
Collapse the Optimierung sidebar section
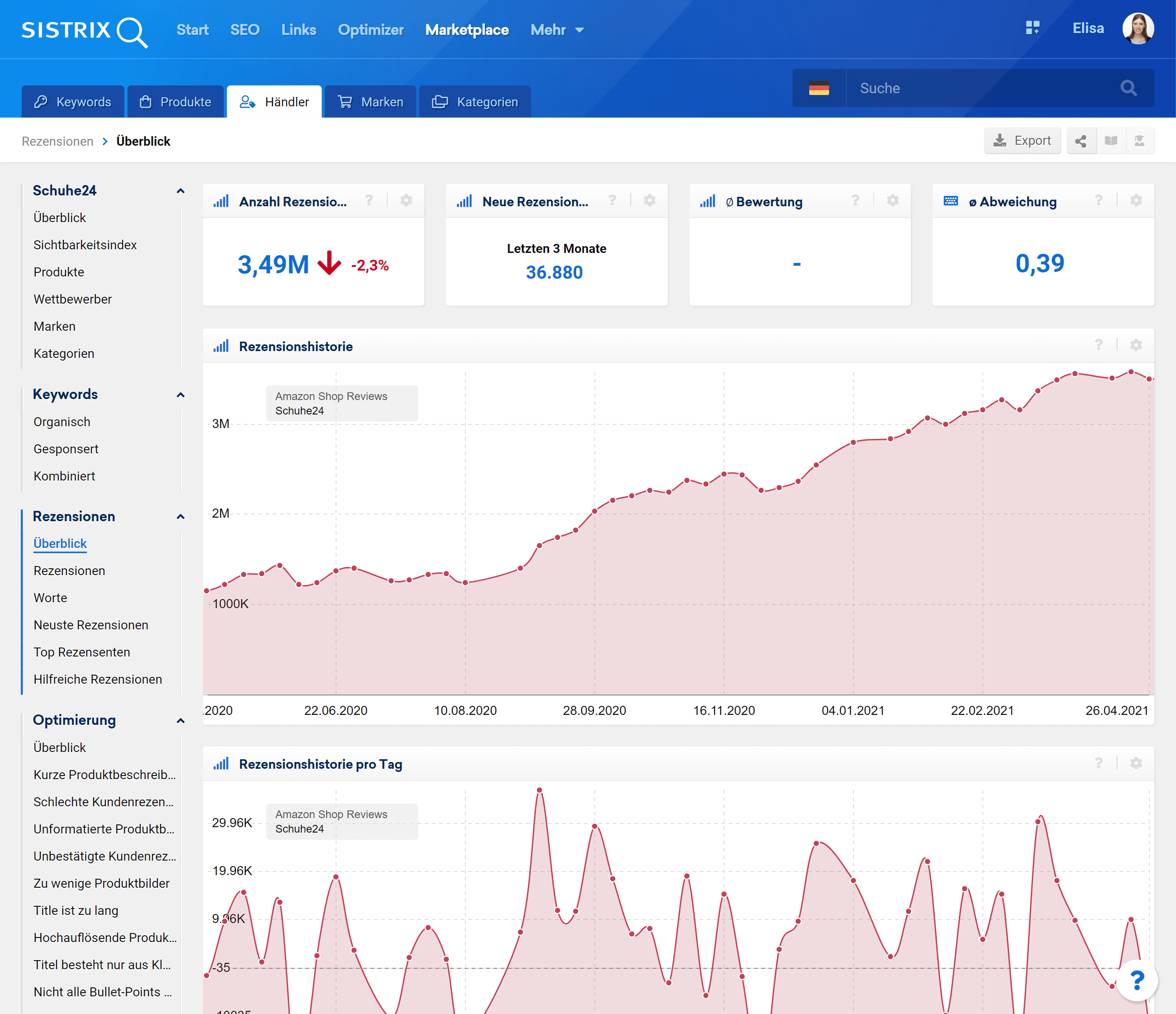[180, 720]
